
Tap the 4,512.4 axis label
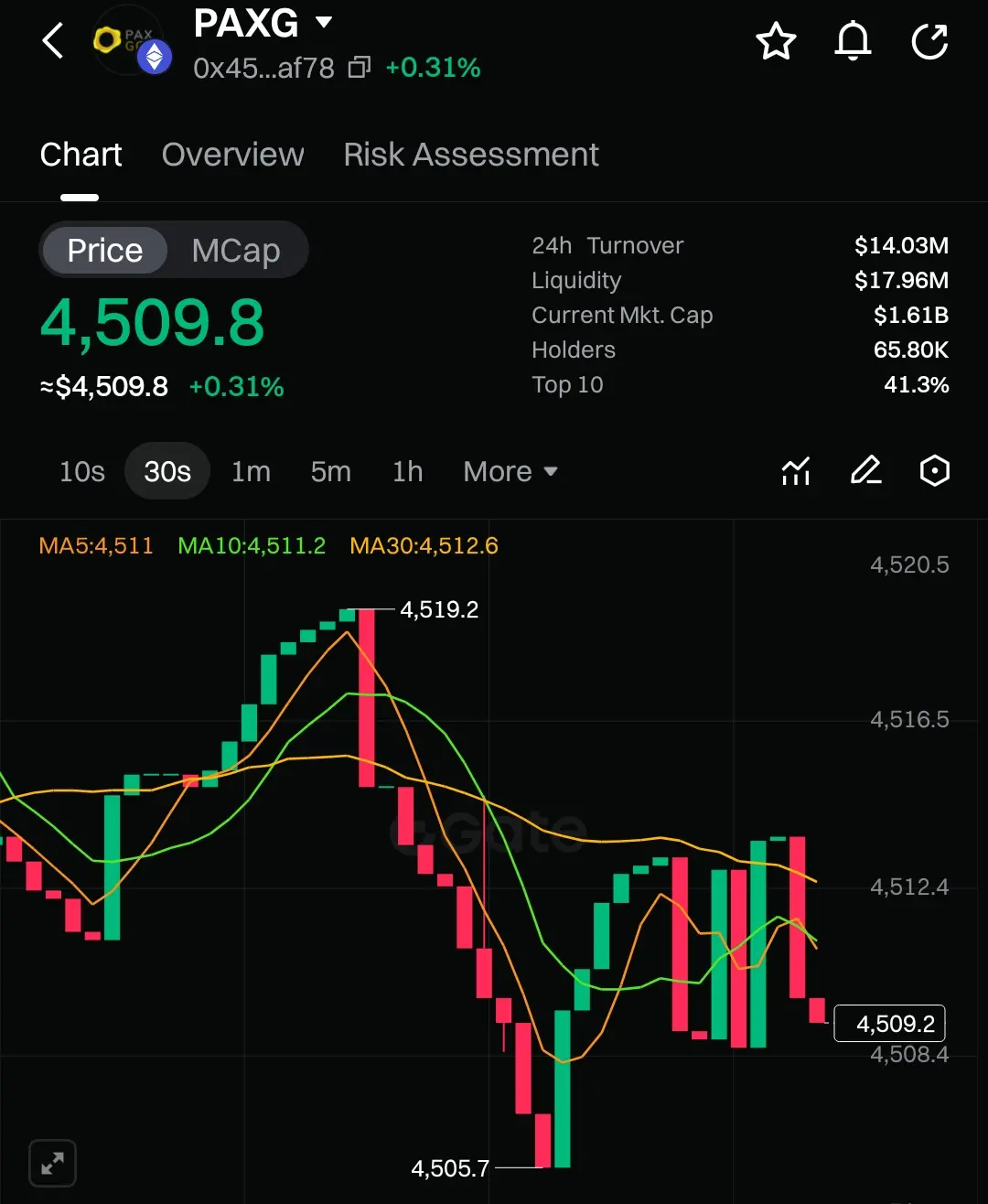909,887
